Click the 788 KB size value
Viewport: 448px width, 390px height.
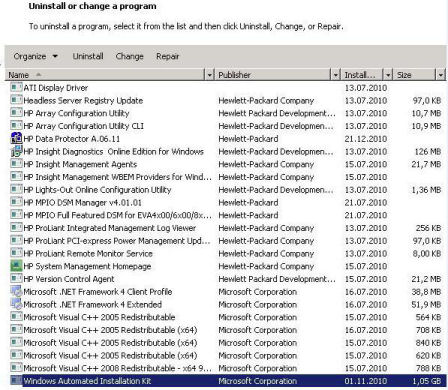pos(428,368)
